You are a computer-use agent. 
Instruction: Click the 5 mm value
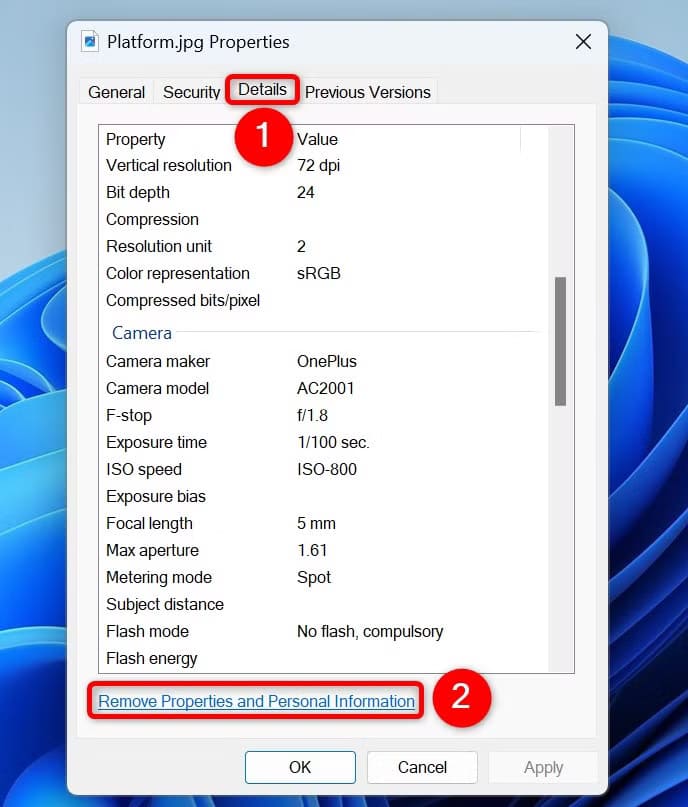pyautogui.click(x=316, y=523)
